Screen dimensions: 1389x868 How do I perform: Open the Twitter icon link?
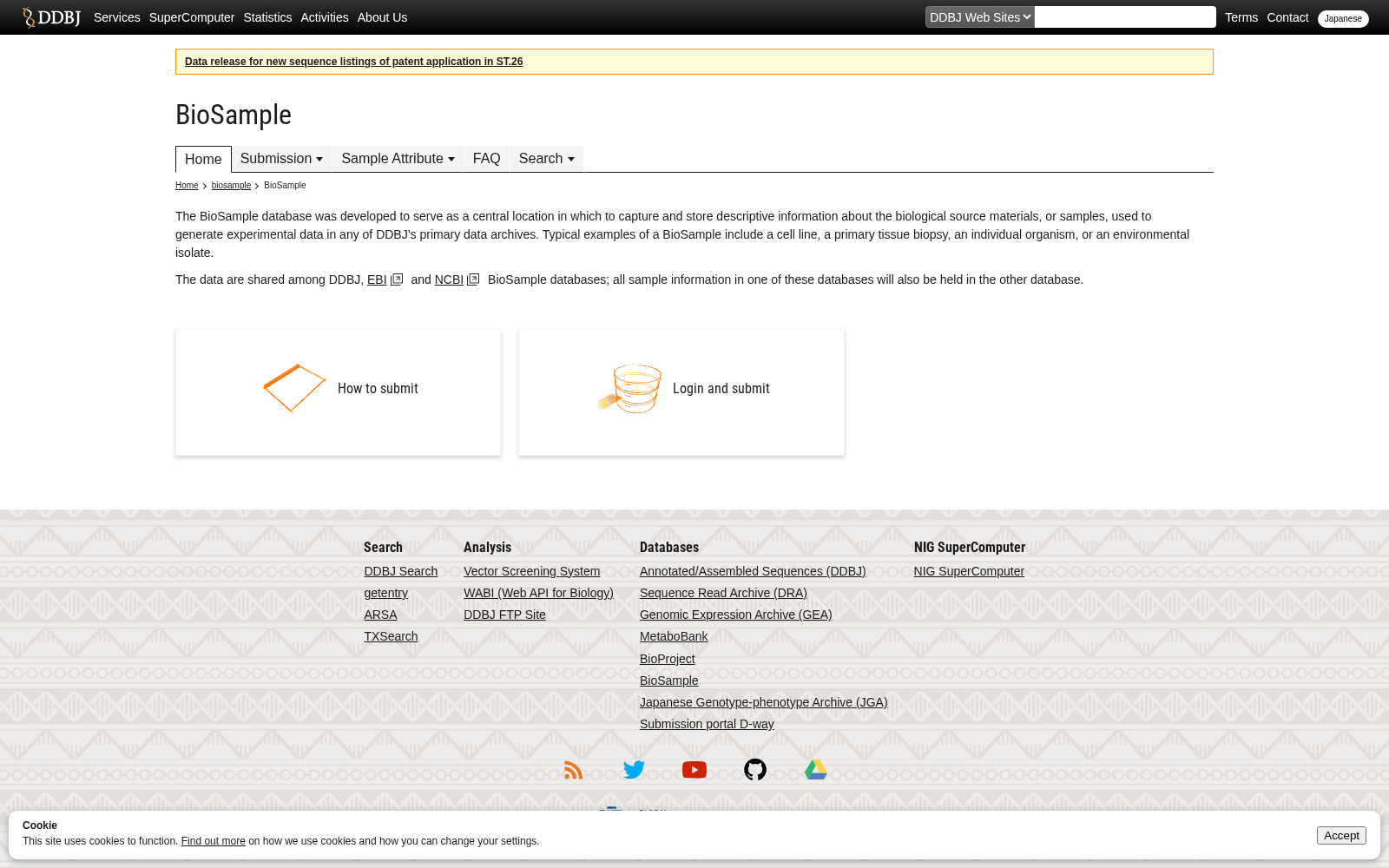(x=635, y=770)
